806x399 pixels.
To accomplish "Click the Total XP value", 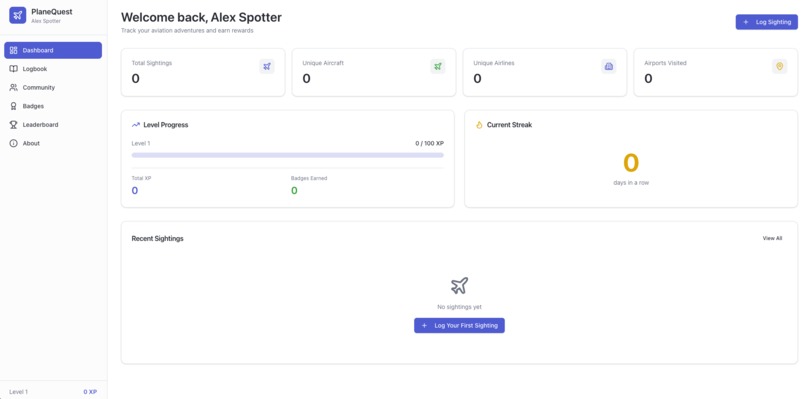I will click(135, 191).
